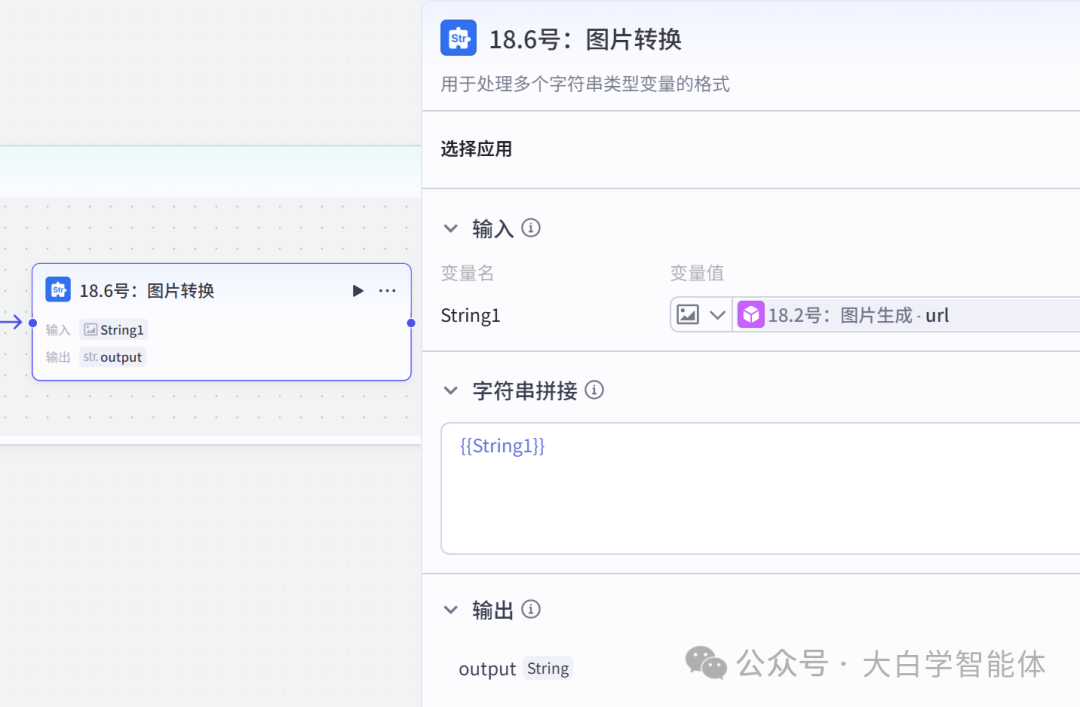This screenshot has width=1080, height=707.
Task: Click the String1 variable name field
Action: (470, 316)
